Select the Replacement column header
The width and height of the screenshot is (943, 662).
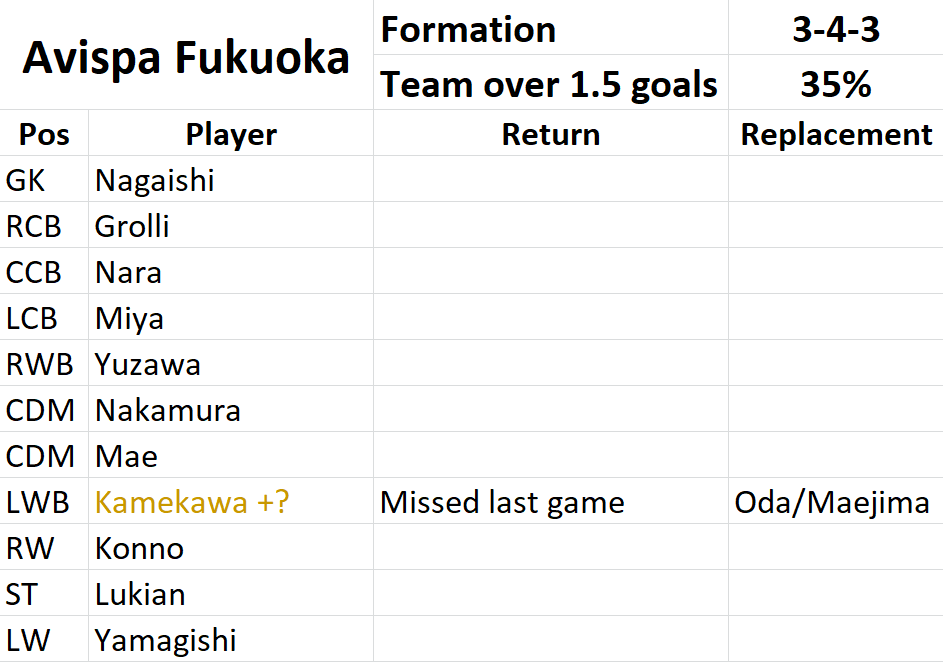pyautogui.click(x=836, y=133)
